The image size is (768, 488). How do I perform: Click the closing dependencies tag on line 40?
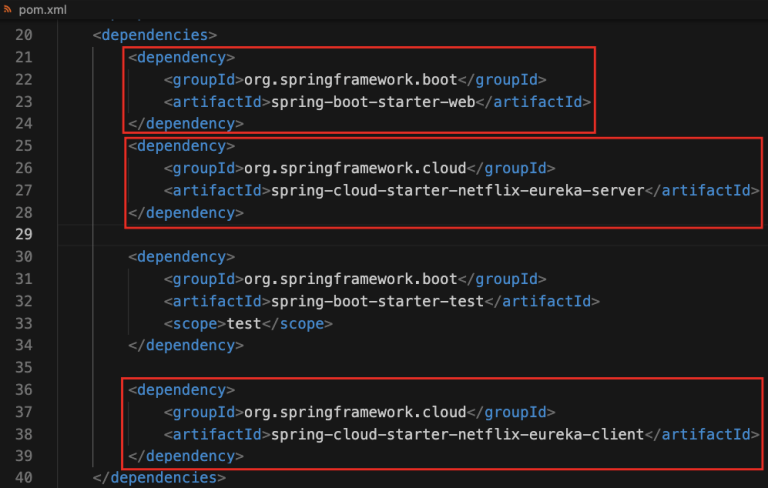point(160,478)
